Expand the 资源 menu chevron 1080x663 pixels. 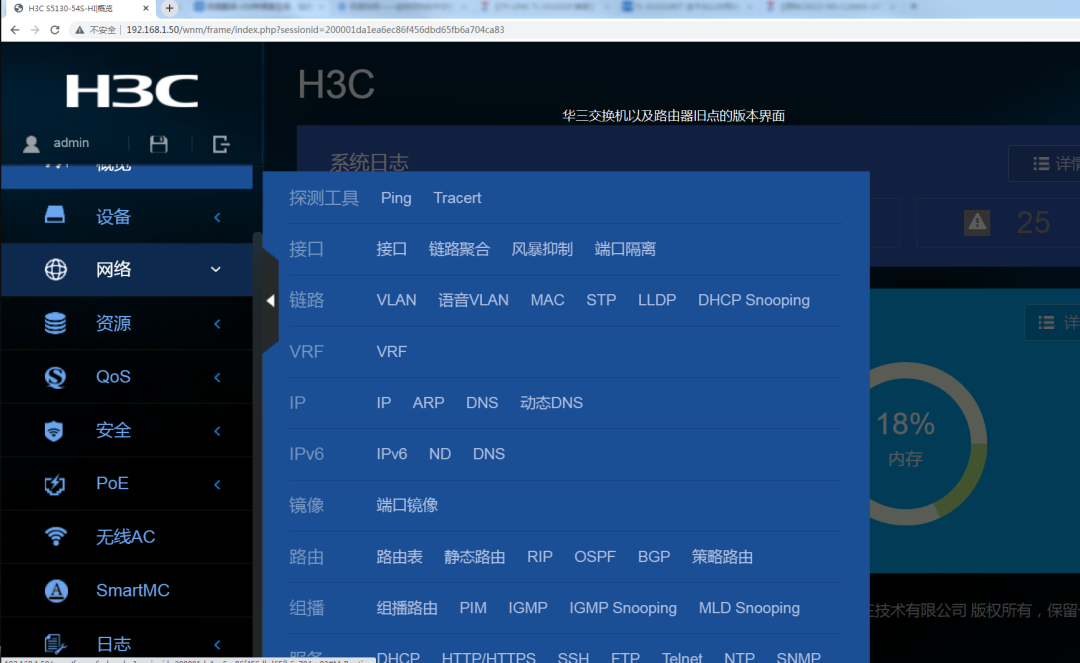[217, 323]
